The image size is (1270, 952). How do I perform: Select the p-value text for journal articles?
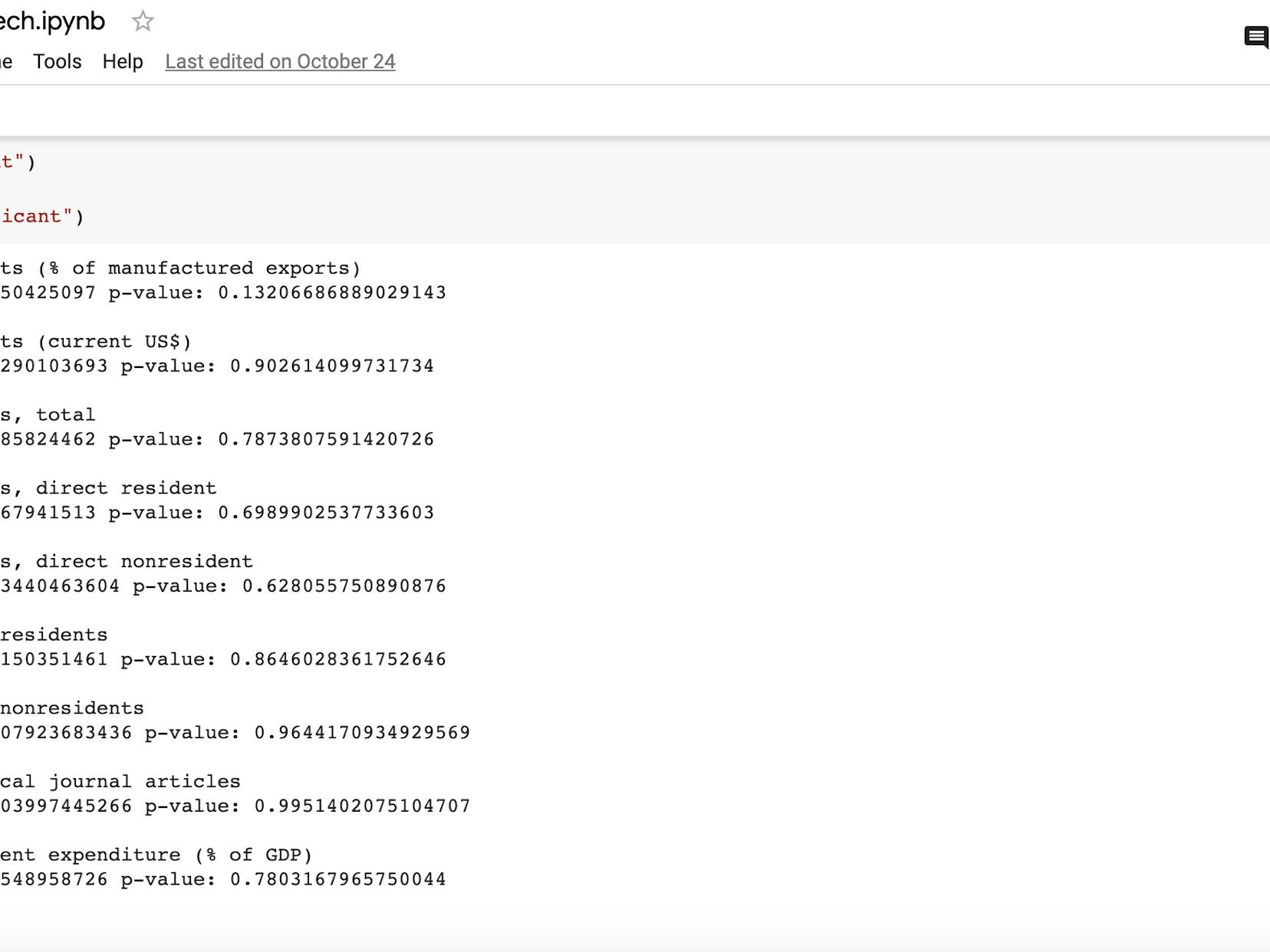(x=235, y=806)
